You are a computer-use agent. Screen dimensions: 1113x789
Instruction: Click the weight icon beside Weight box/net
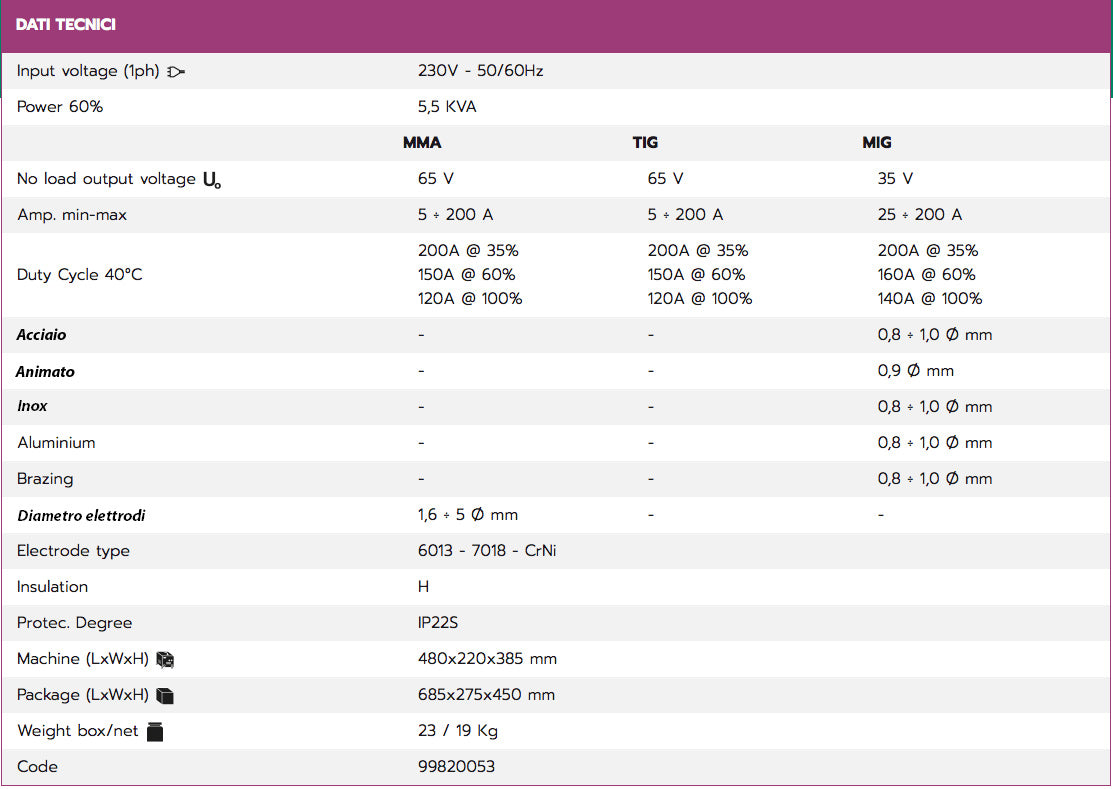pos(154,732)
